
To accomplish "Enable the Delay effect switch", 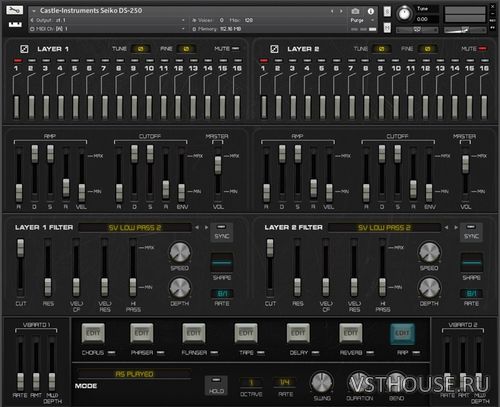I will (x=315, y=353).
